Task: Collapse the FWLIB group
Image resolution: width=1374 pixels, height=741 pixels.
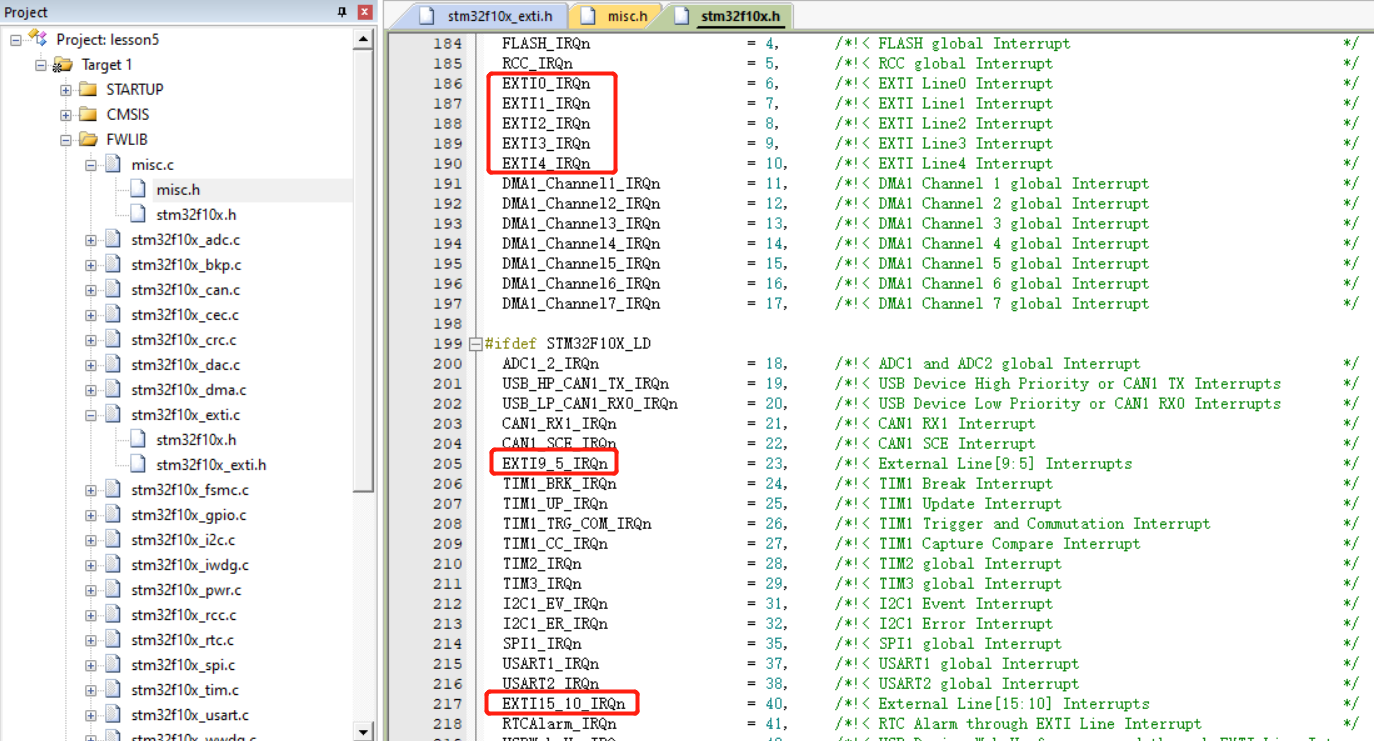Action: click(x=66, y=140)
